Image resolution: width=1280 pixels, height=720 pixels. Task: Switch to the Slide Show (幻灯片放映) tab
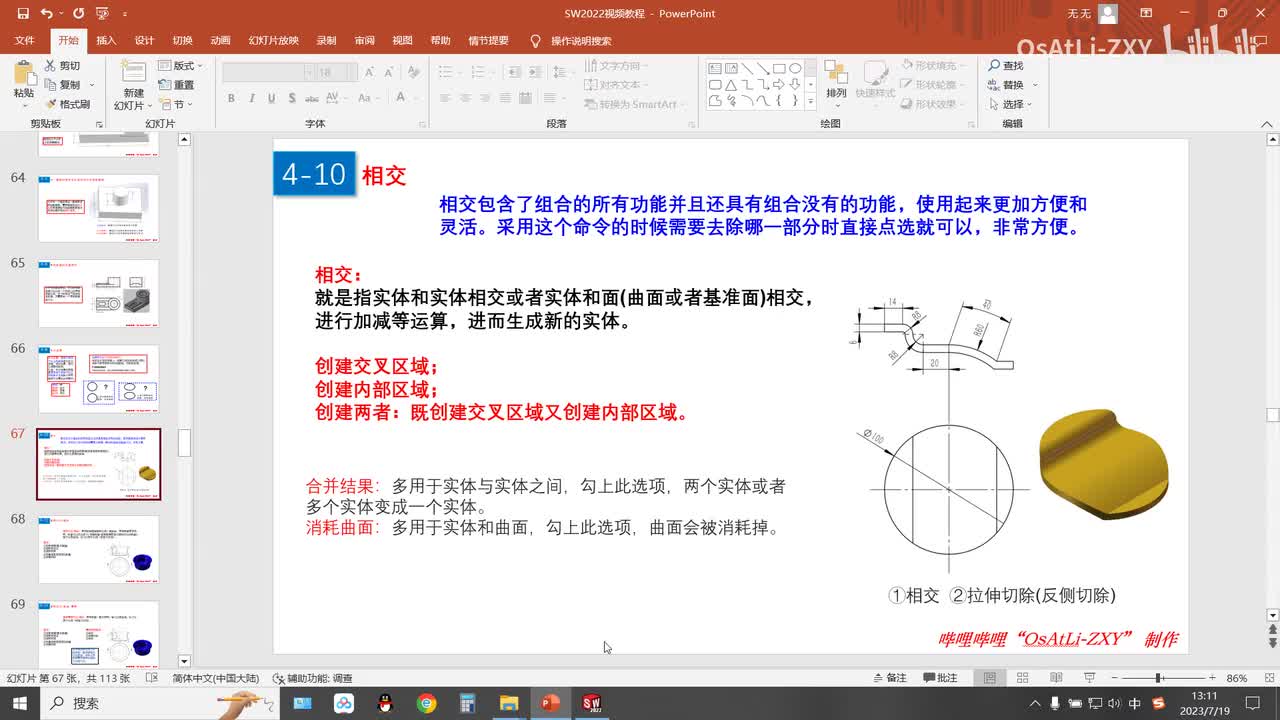point(273,41)
